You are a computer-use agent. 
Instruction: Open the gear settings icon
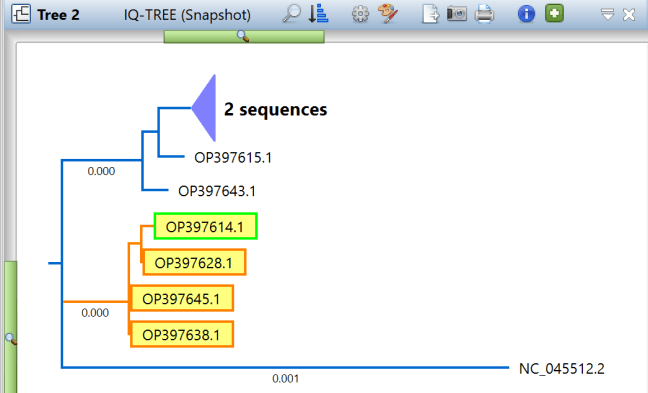[x=360, y=14]
